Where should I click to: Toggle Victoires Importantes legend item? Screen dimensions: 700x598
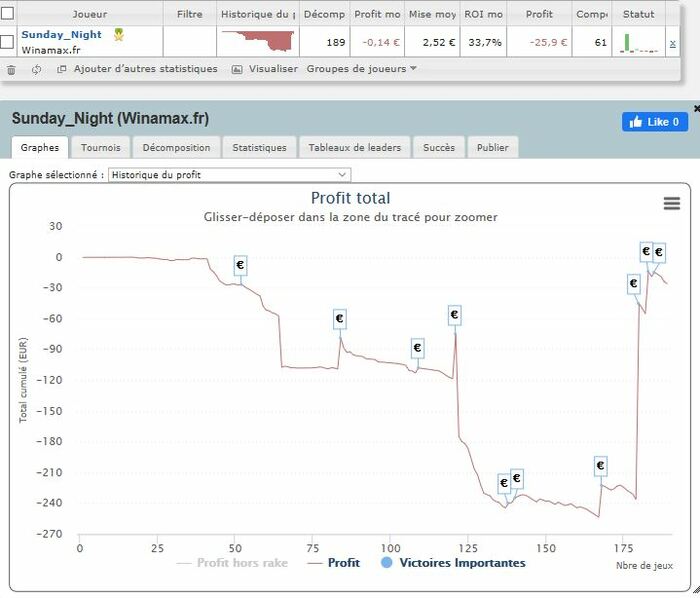point(453,563)
